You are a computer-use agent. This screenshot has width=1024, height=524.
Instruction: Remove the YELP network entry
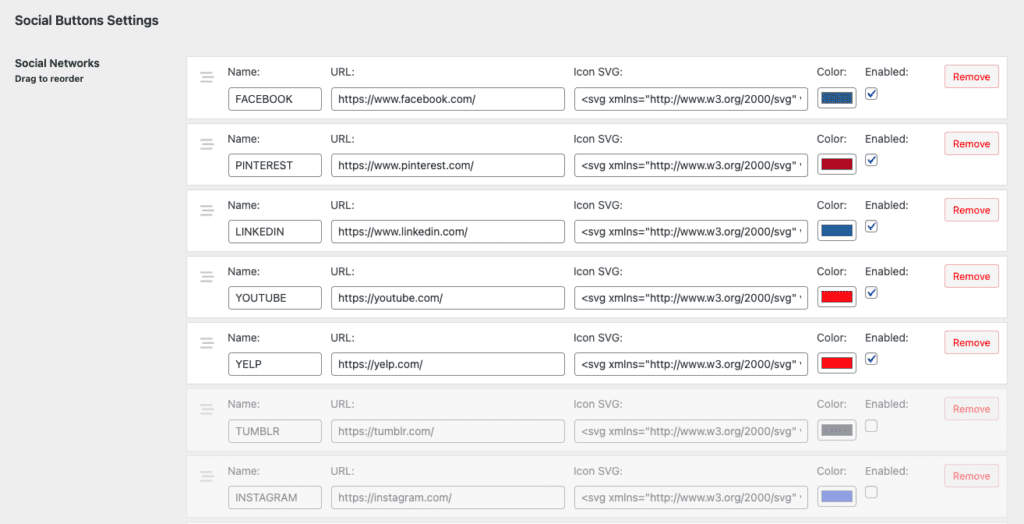971,343
